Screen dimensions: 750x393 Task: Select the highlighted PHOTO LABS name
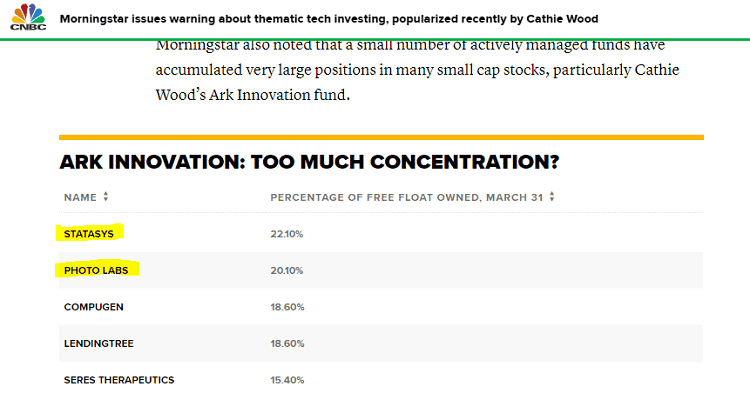96,271
